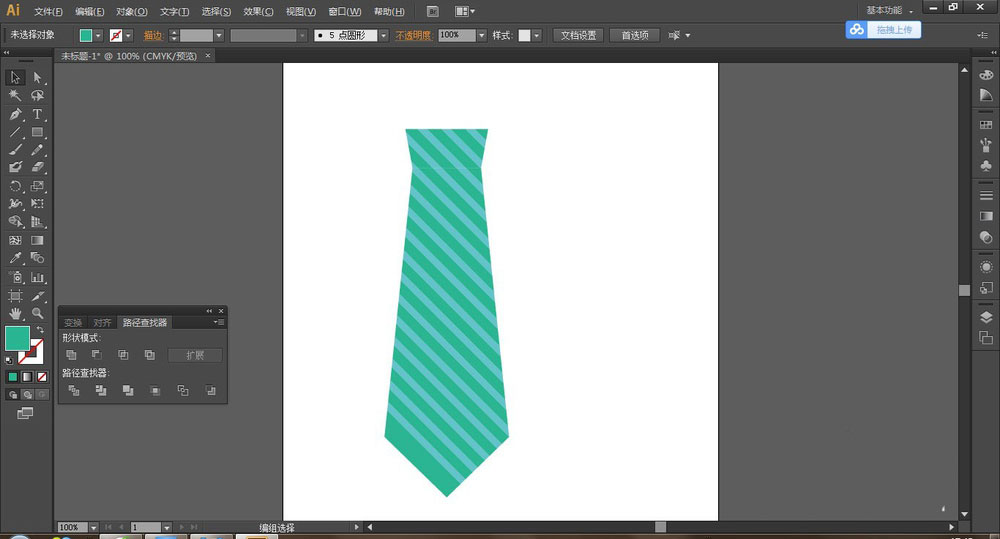Pick the Magic Wand tool
Viewport: 1000px width, 539px height.
click(x=15, y=96)
